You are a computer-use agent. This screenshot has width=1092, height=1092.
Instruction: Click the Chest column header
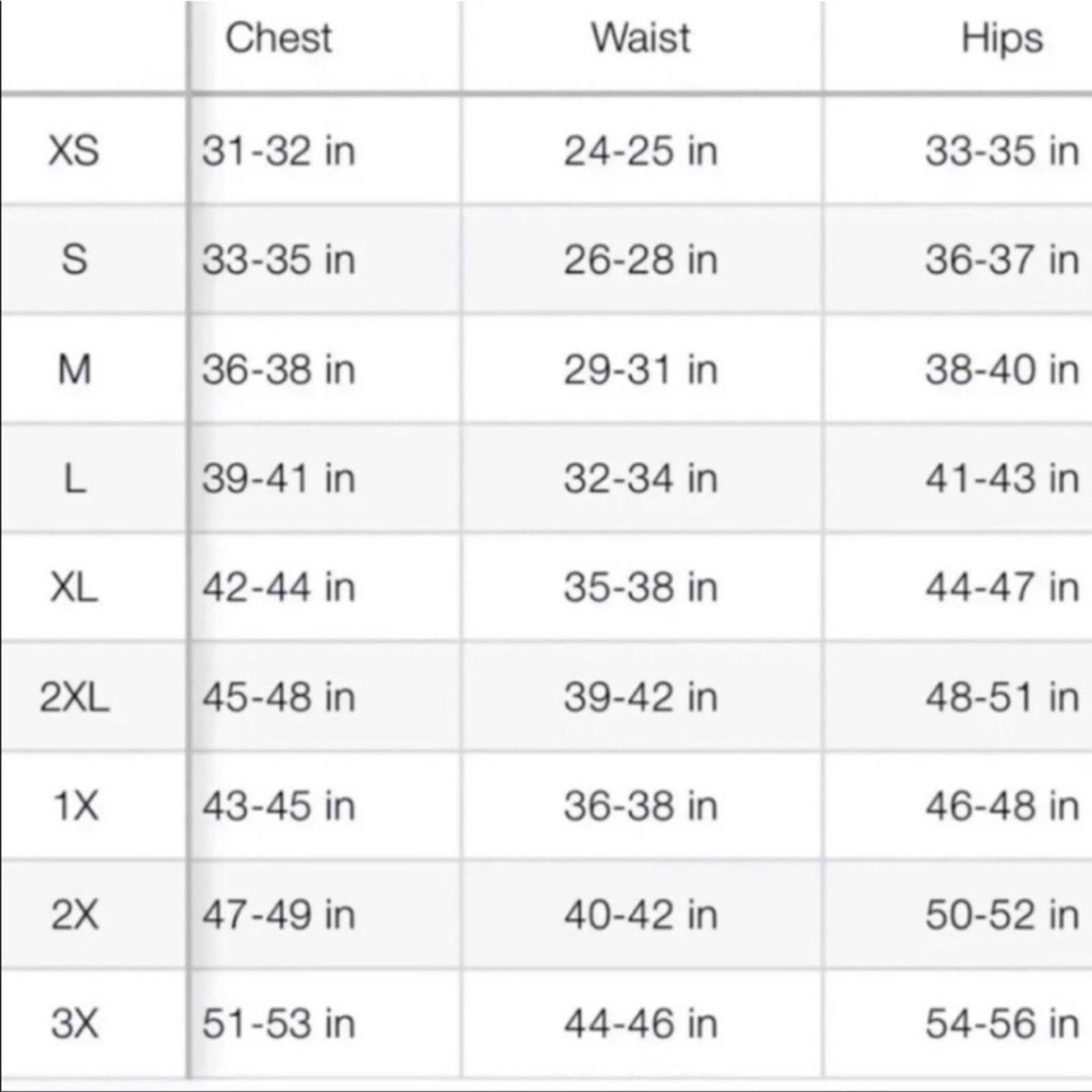278,38
